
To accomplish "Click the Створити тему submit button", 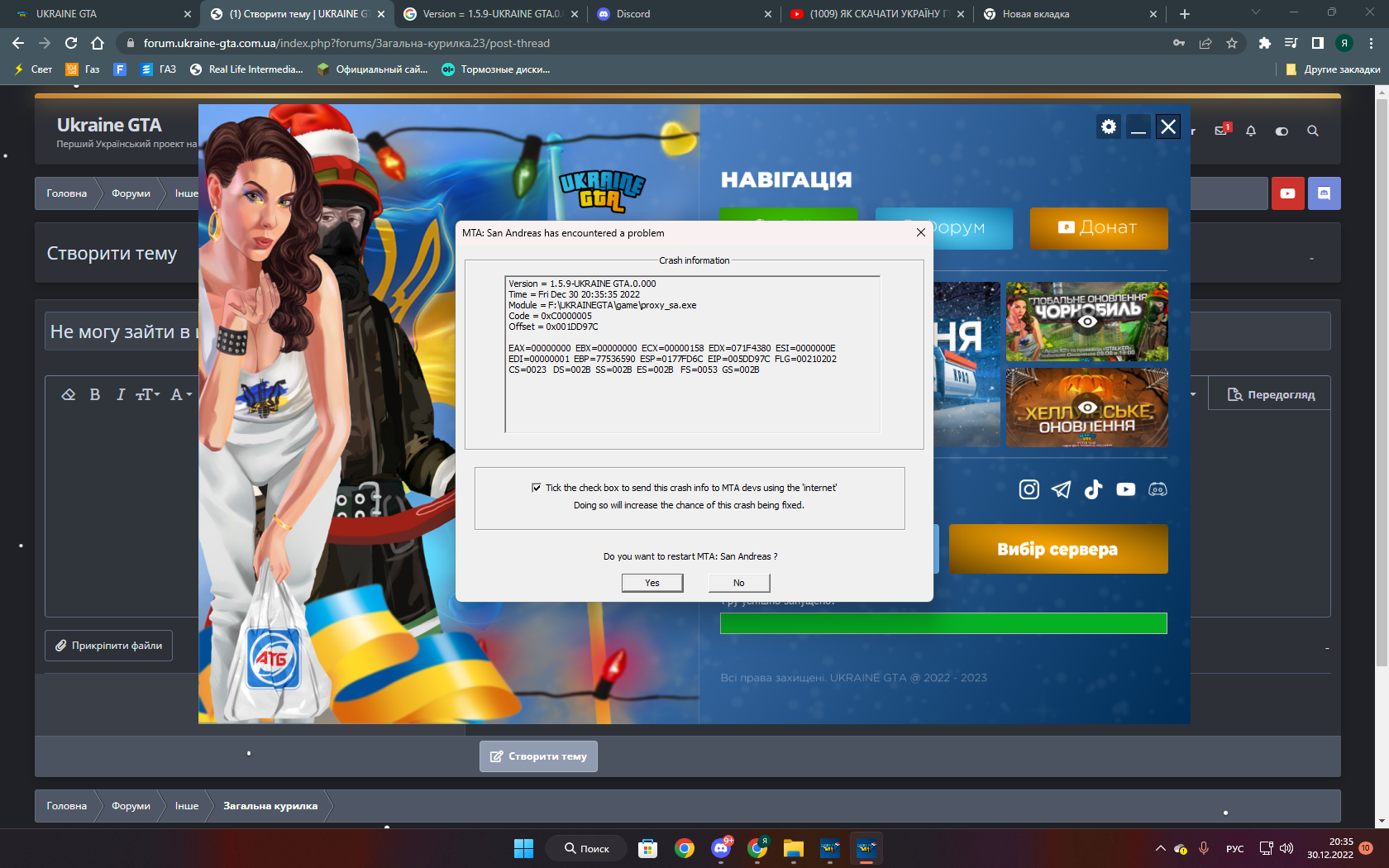I will [538, 756].
